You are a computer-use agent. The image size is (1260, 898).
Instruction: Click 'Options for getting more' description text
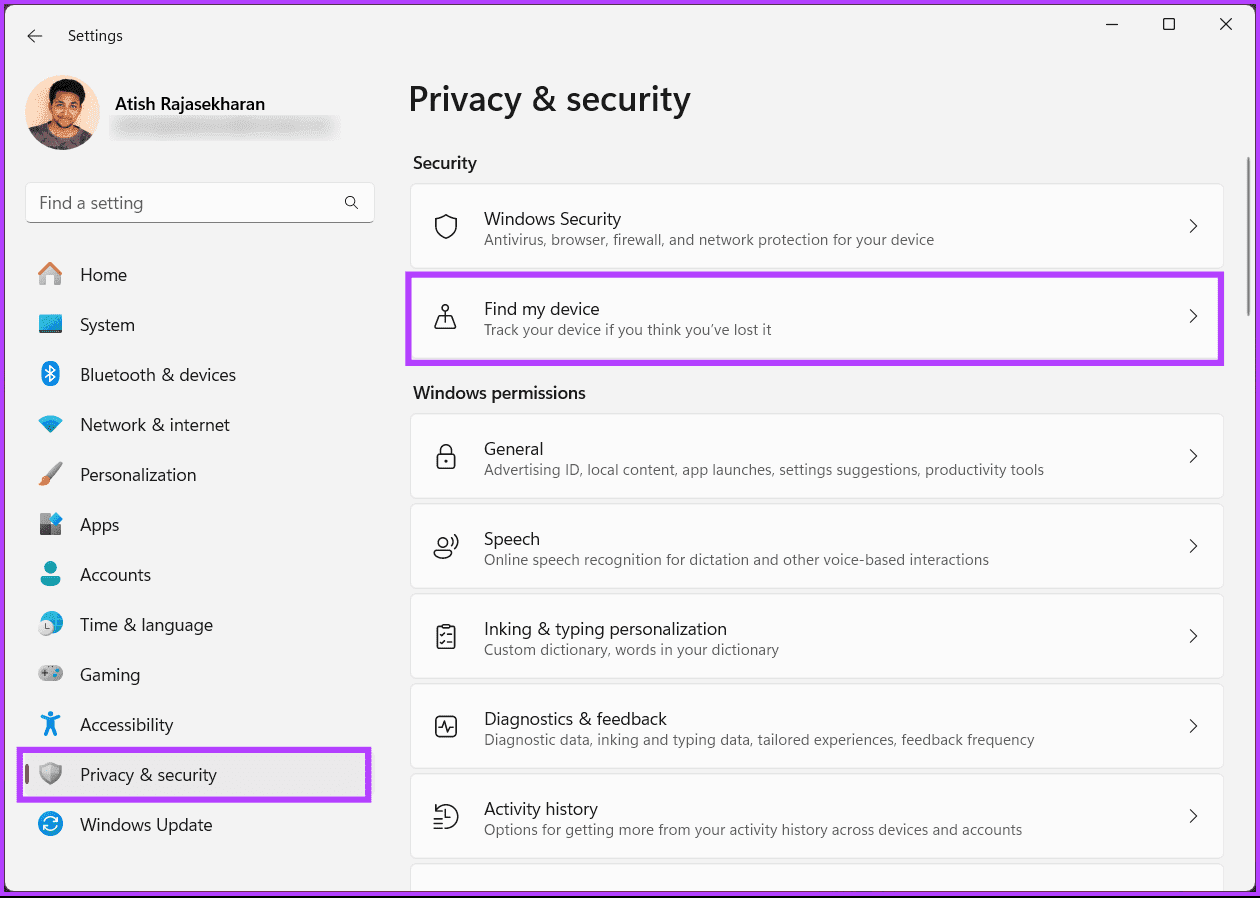[753, 830]
